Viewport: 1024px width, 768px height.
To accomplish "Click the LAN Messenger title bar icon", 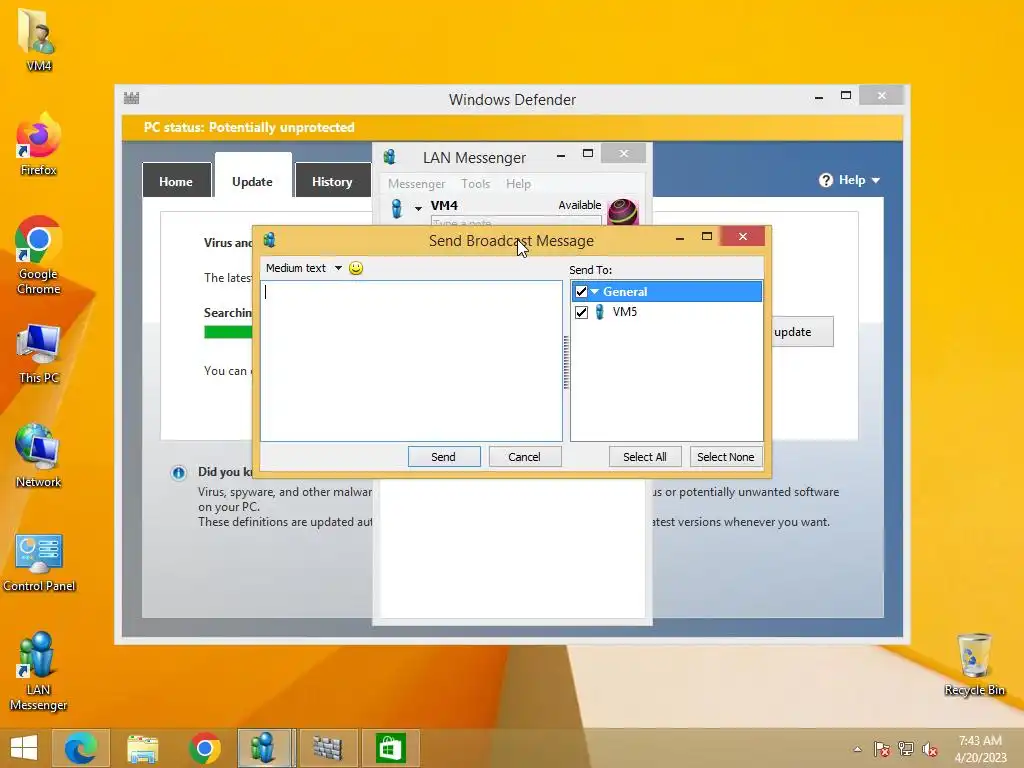I will click(x=390, y=157).
